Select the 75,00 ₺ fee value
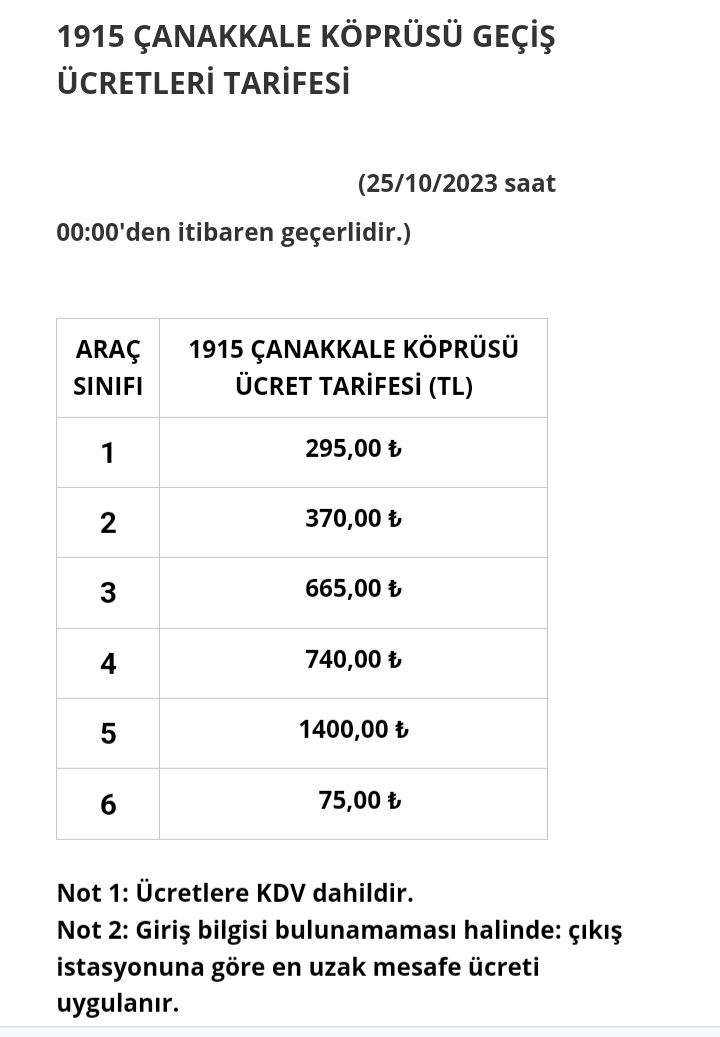 pyautogui.click(x=360, y=800)
